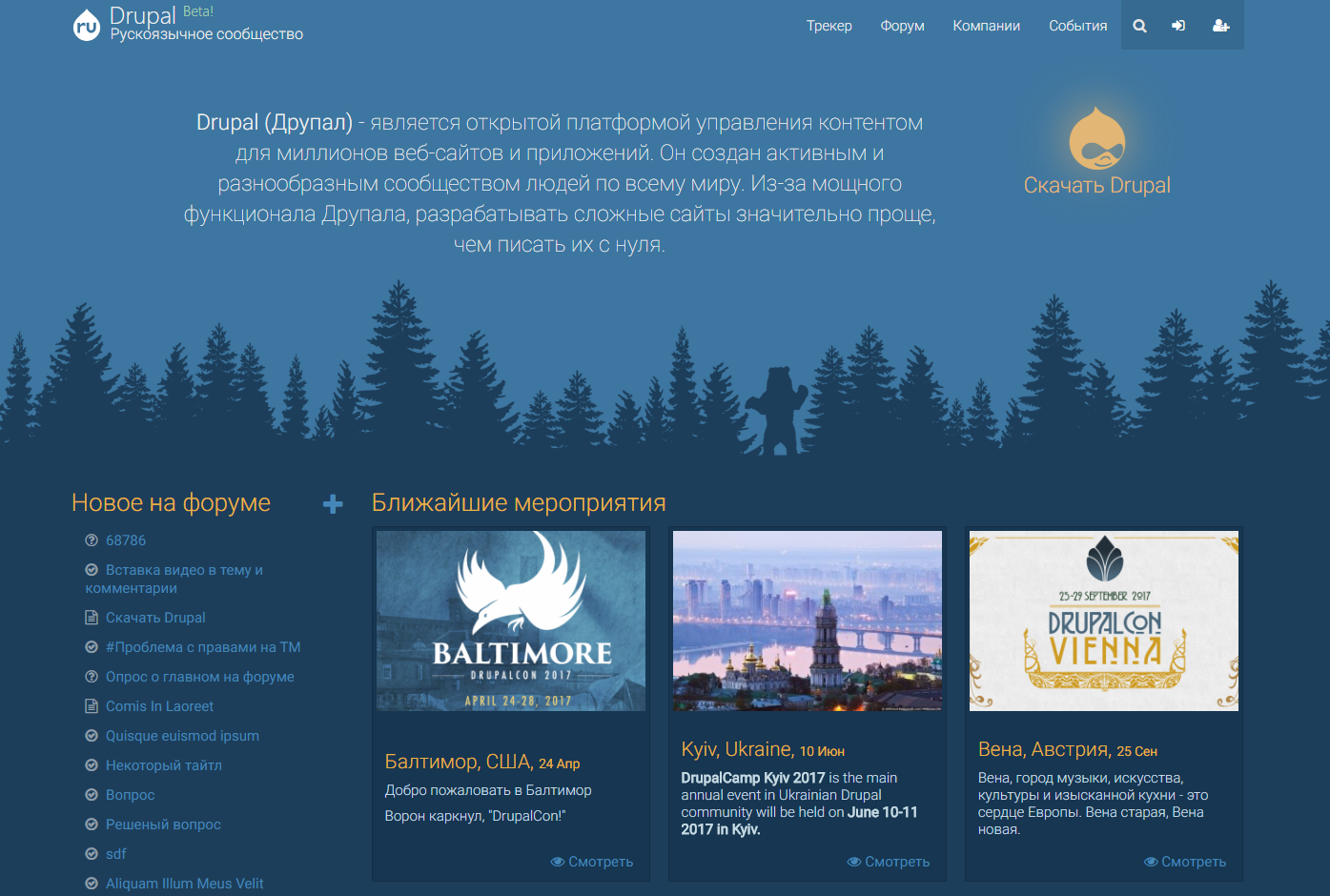1330x896 pixels.
Task: Click the Beta! label by the logo
Action: coord(198,11)
